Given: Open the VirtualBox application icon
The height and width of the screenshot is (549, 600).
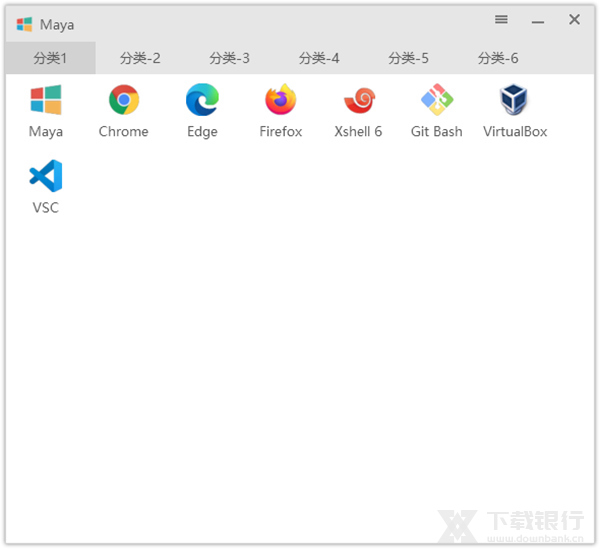Looking at the screenshot, I should click(x=514, y=101).
